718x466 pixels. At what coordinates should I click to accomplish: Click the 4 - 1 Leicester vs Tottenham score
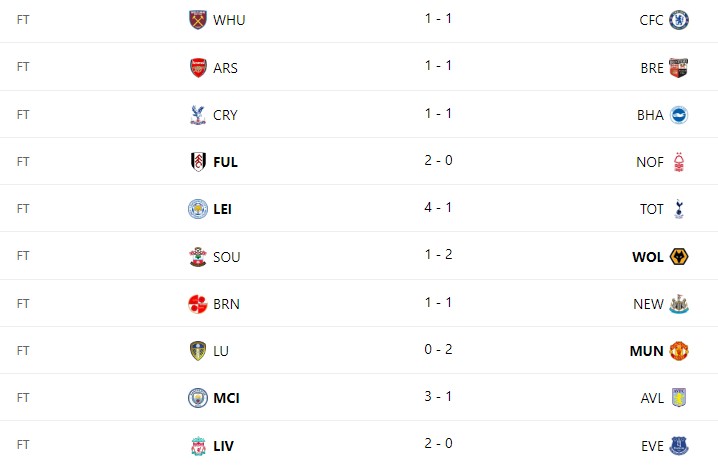coord(438,207)
